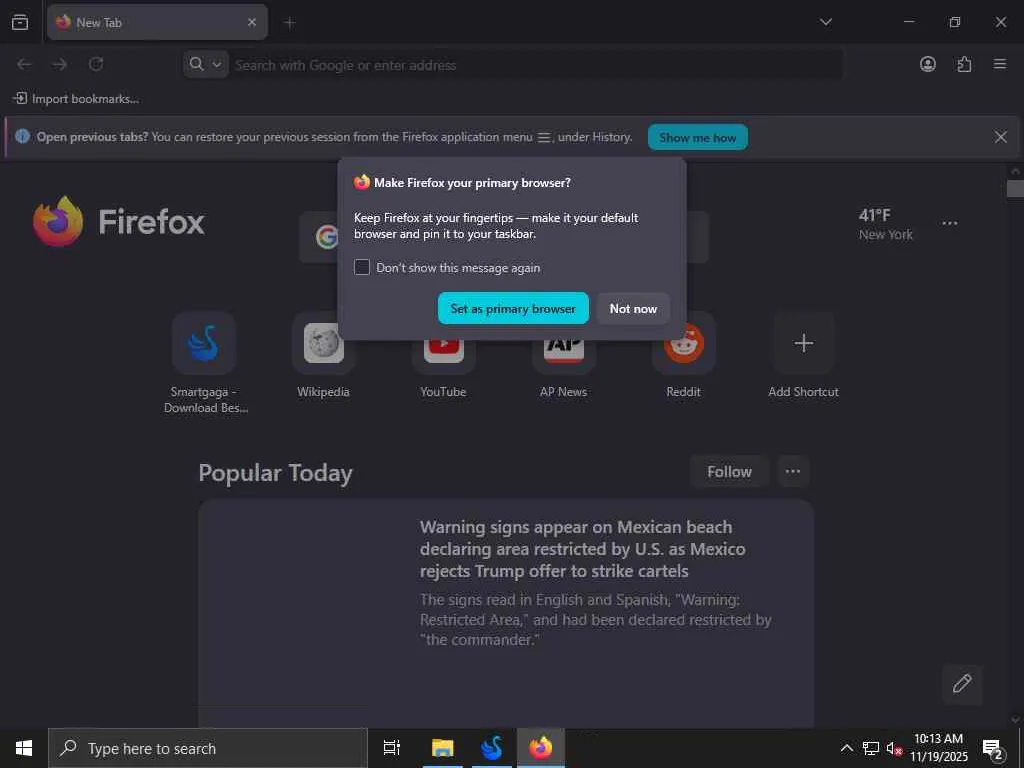Expand the list all tabs chevron
Viewport: 1024px width, 768px height.
click(x=826, y=22)
